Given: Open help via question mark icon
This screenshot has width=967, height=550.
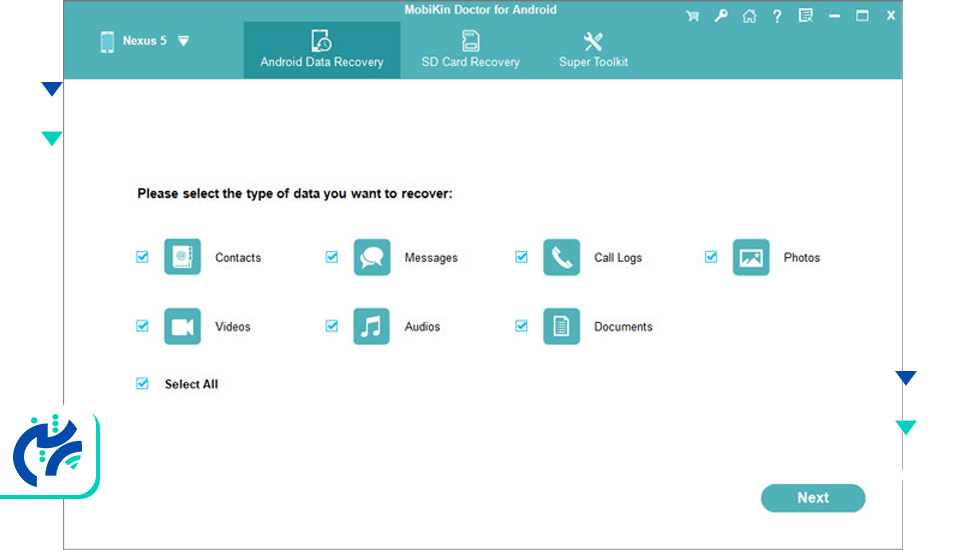Looking at the screenshot, I should 777,16.
